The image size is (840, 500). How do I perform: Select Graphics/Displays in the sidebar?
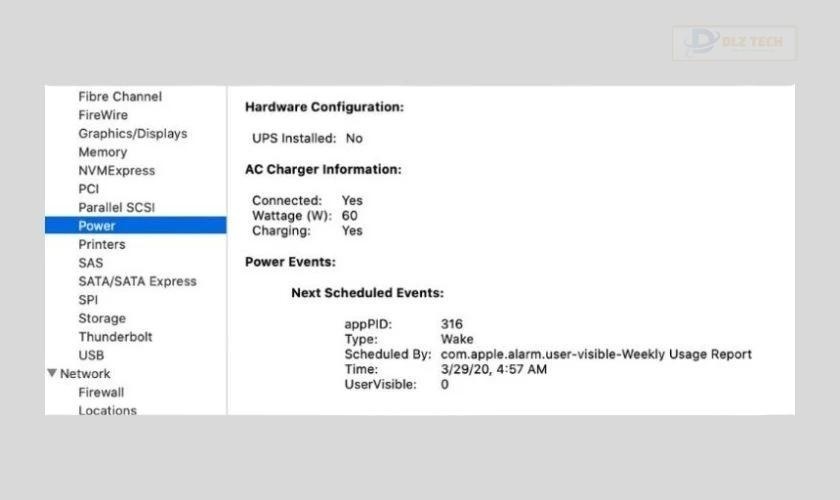132,134
